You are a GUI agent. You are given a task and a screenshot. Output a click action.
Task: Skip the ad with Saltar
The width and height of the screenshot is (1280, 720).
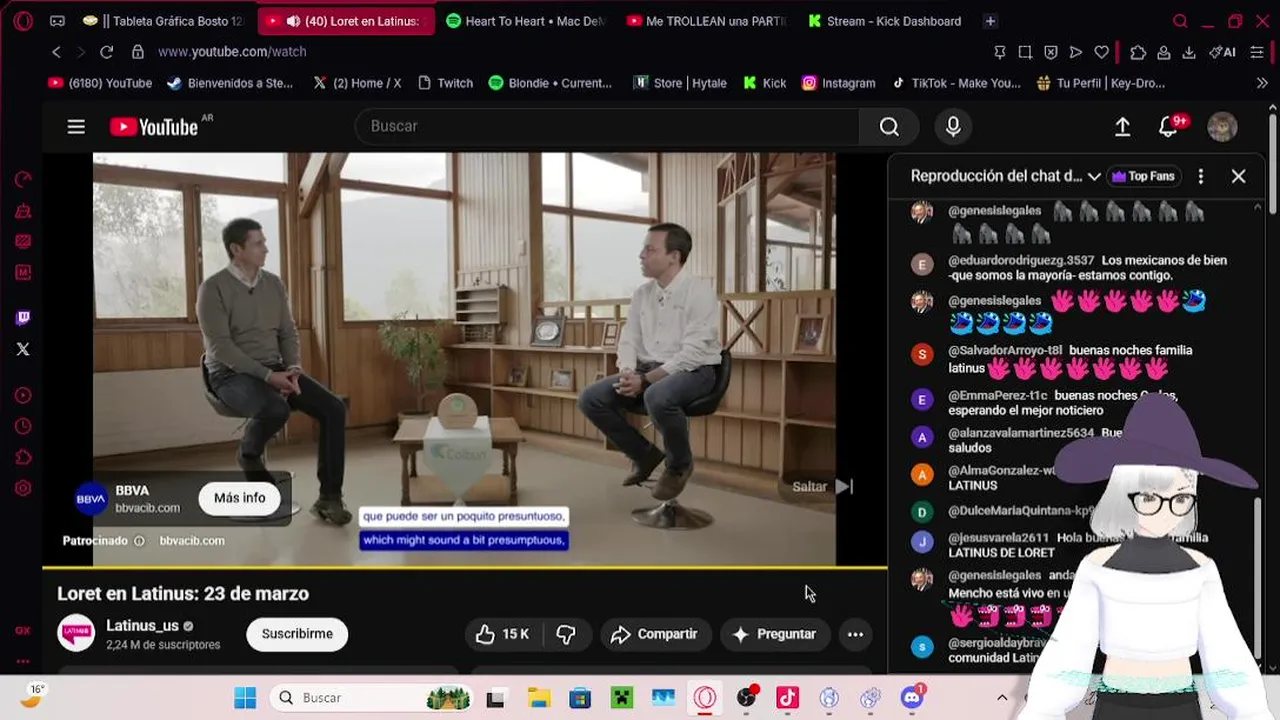823,487
